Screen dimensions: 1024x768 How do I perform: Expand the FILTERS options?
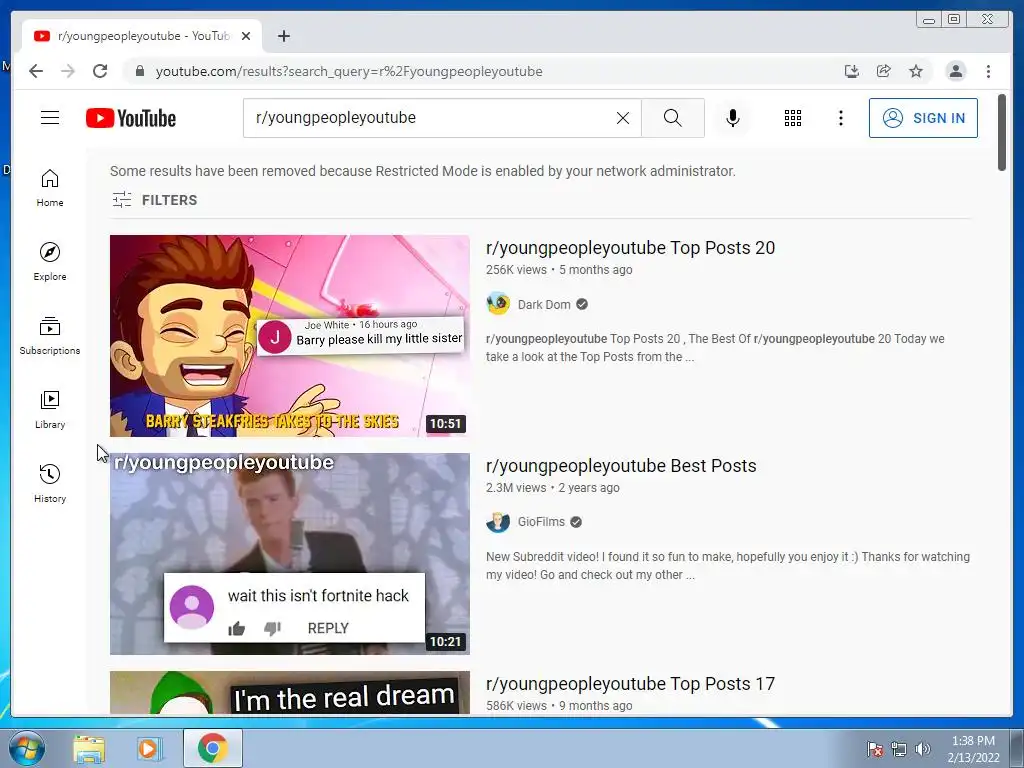point(154,200)
